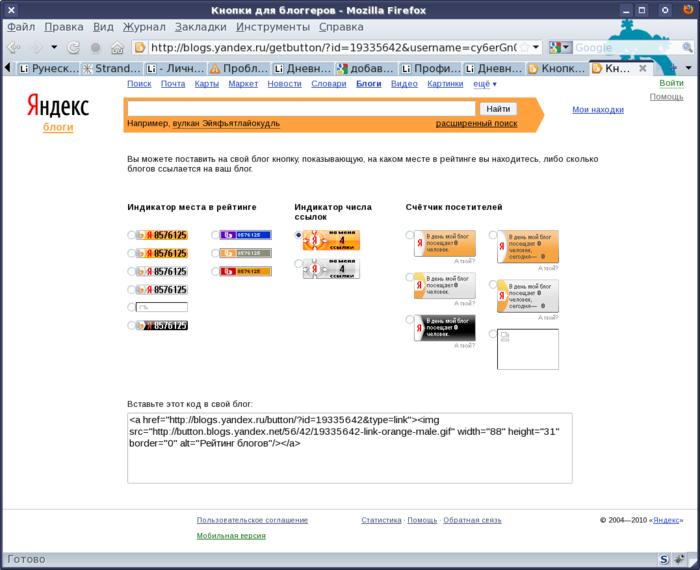Select the blank visitor counter radio option
Image resolution: width=700 pixels, height=570 pixels.
coord(492,333)
